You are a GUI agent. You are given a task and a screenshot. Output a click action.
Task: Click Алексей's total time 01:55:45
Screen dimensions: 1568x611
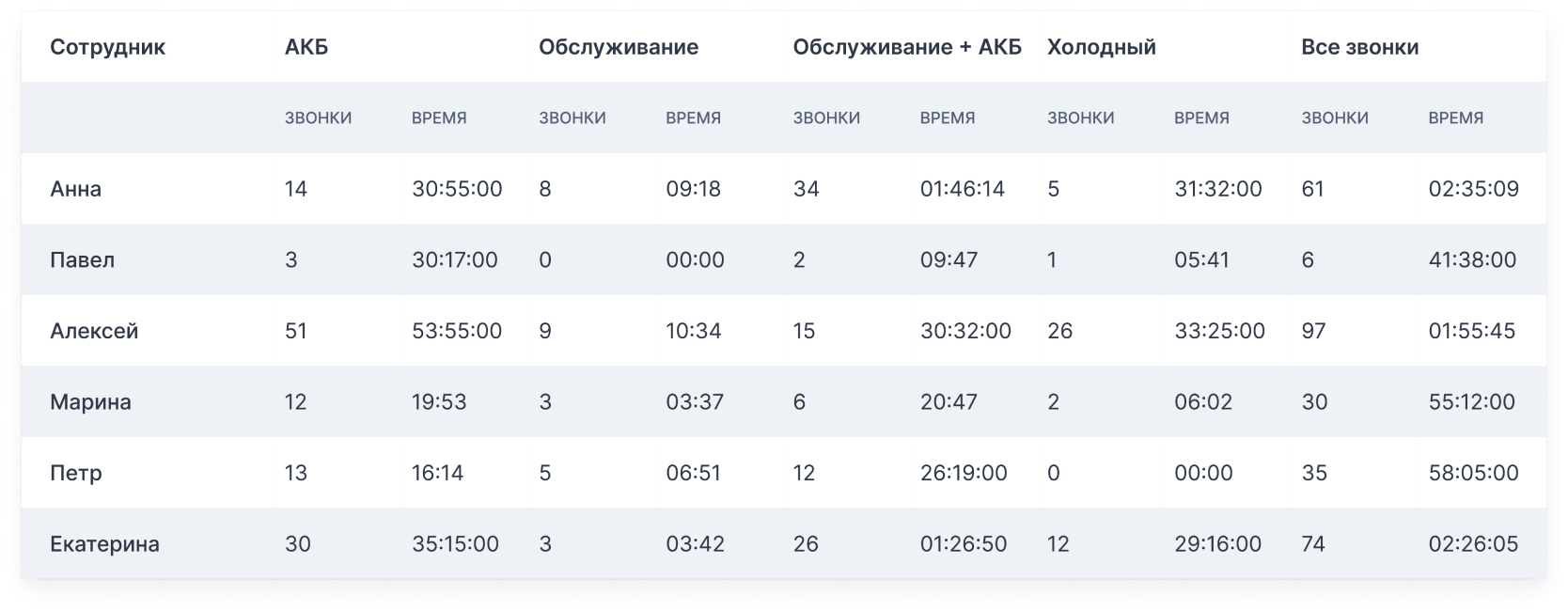coord(1471,331)
